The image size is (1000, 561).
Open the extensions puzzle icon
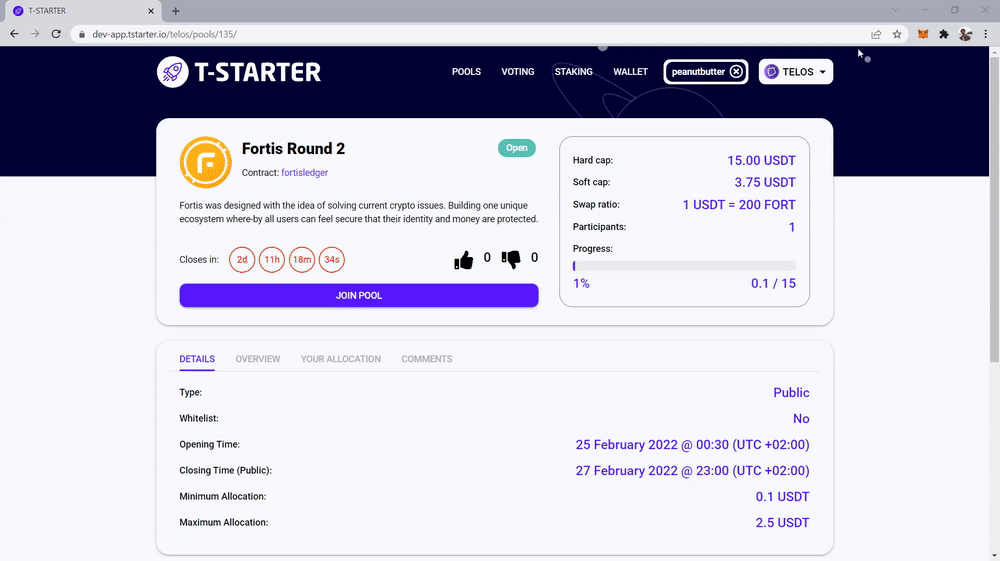944,34
